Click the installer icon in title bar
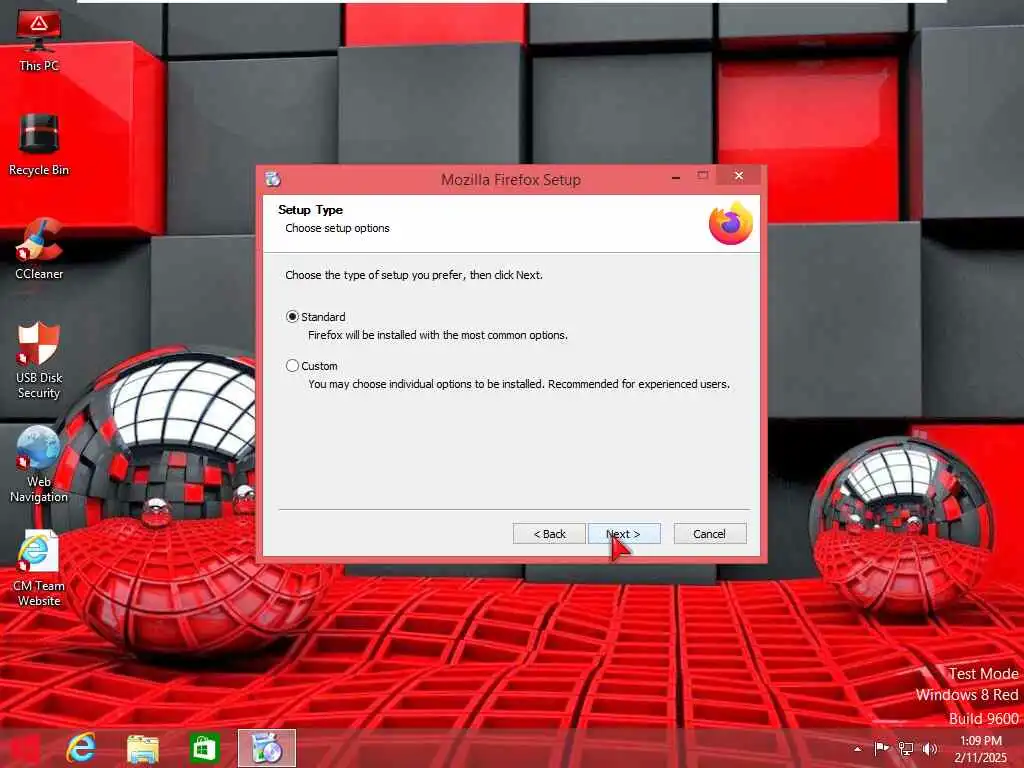 click(x=273, y=179)
